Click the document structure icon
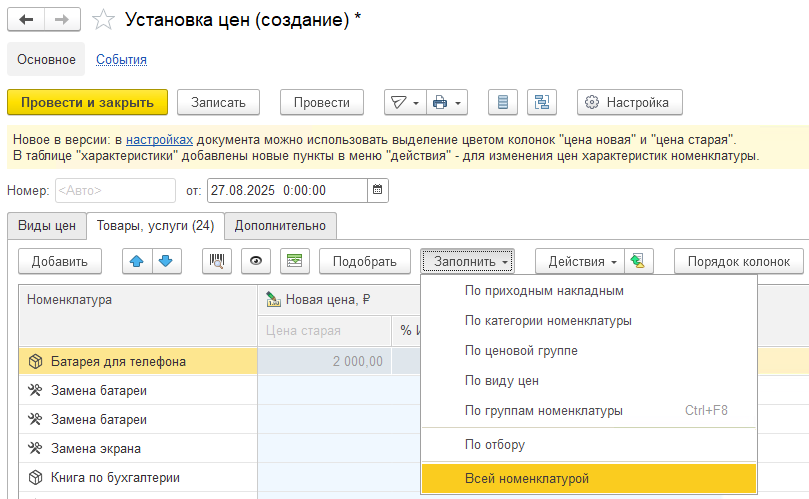Viewport: 809px width, 499px height. pos(543,102)
